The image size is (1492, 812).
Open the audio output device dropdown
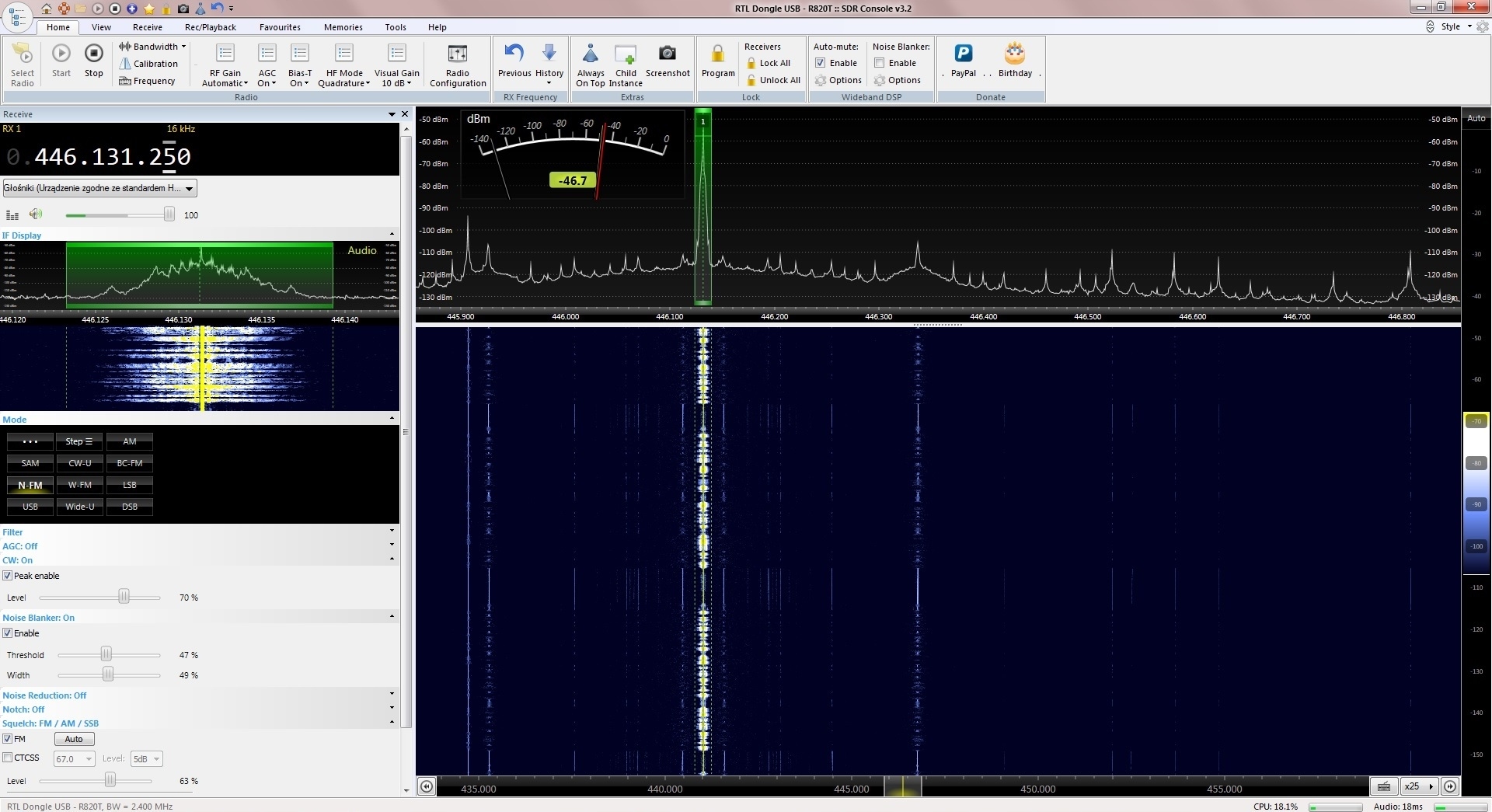[99, 188]
